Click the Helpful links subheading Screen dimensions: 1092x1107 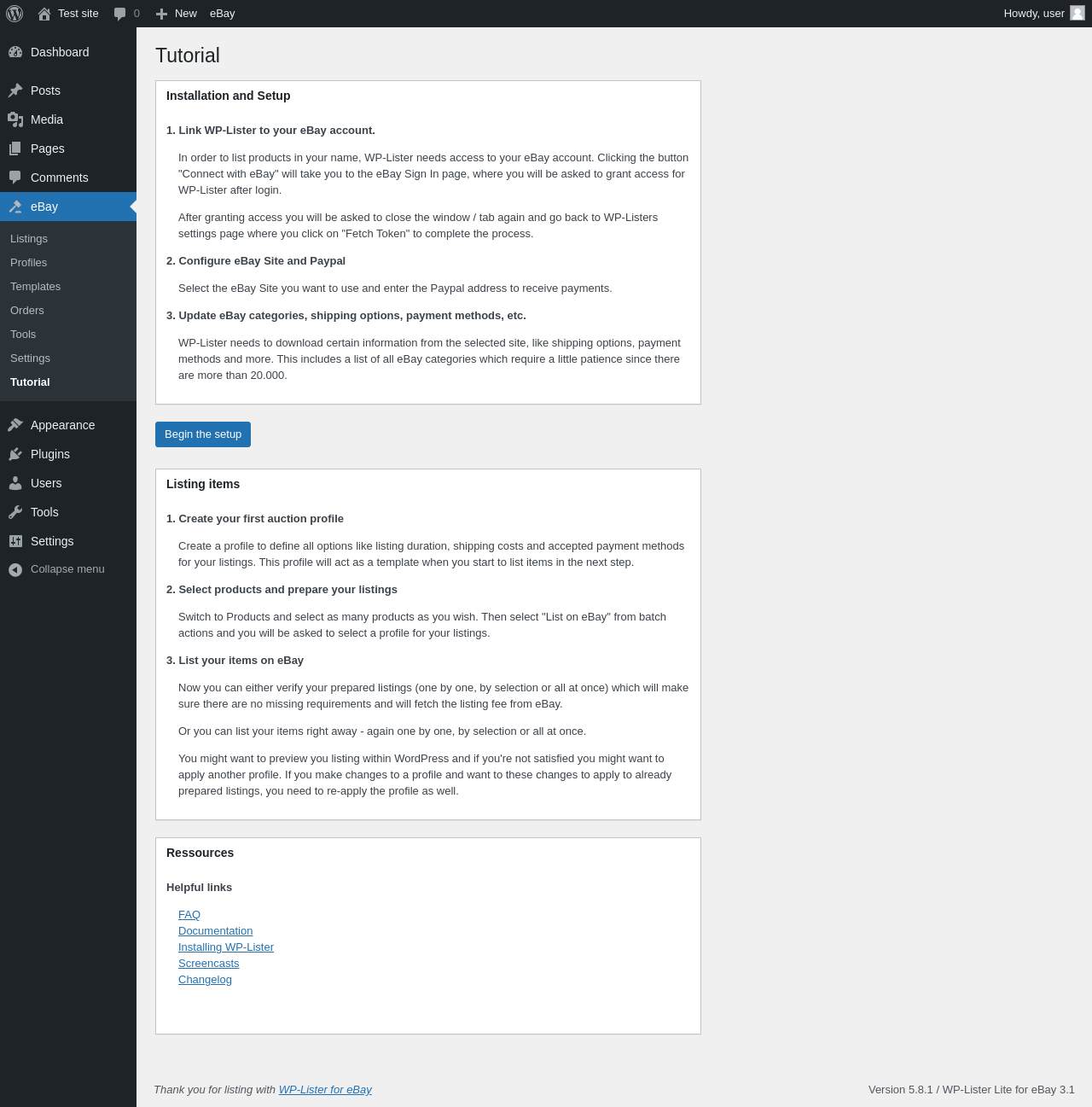pyautogui.click(x=199, y=888)
